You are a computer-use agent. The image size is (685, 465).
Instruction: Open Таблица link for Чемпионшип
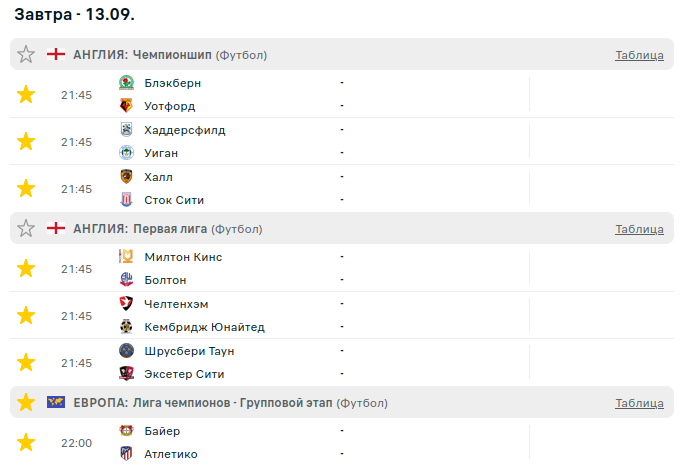(639, 56)
